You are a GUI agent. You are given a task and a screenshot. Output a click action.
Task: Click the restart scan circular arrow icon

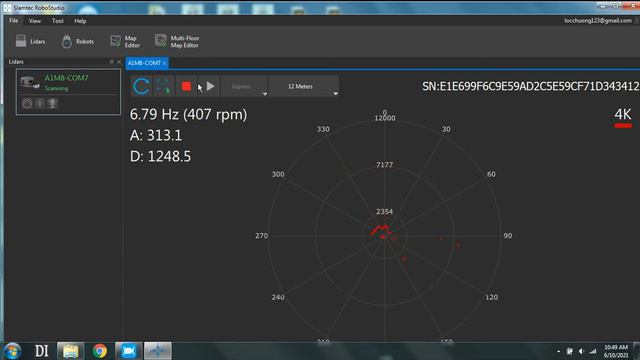[141, 87]
